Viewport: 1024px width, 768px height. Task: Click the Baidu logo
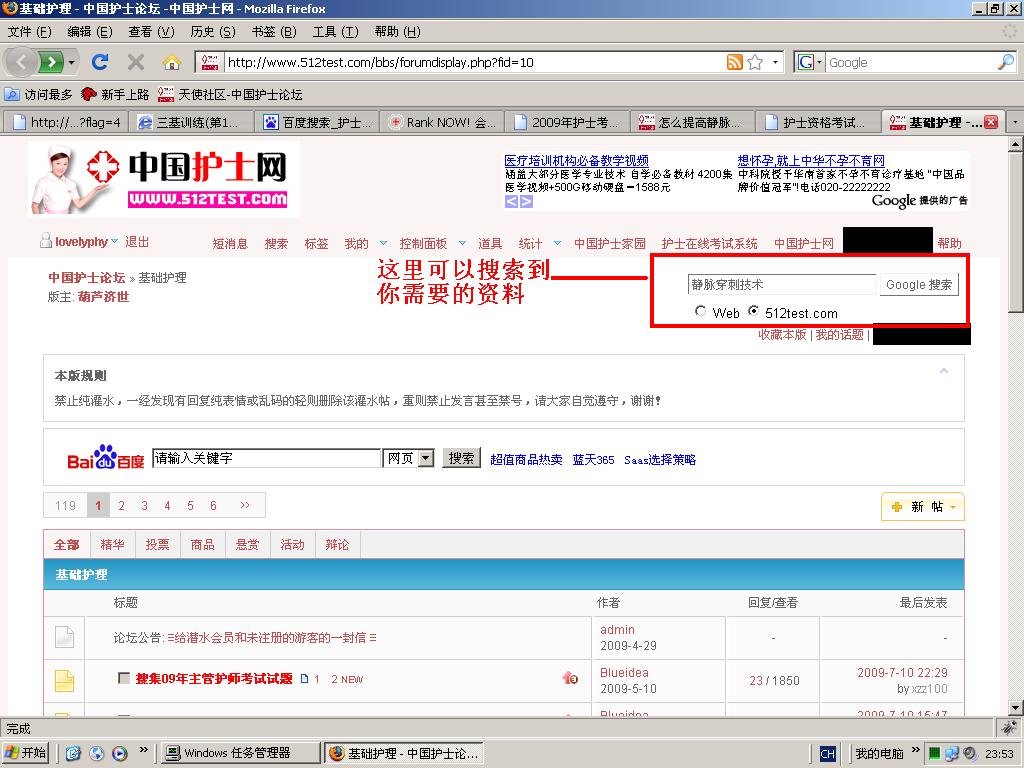point(105,459)
